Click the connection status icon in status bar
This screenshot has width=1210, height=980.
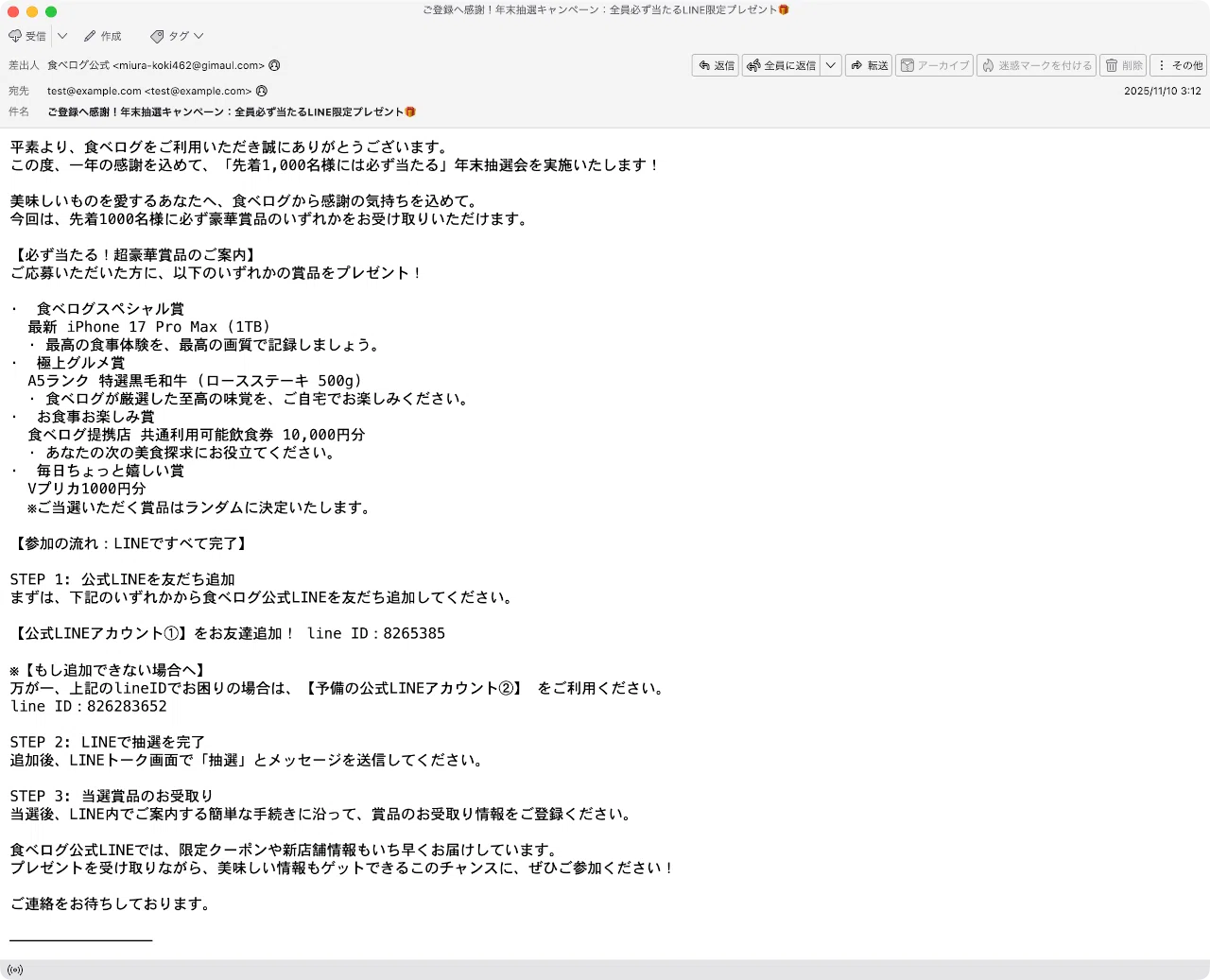15,970
